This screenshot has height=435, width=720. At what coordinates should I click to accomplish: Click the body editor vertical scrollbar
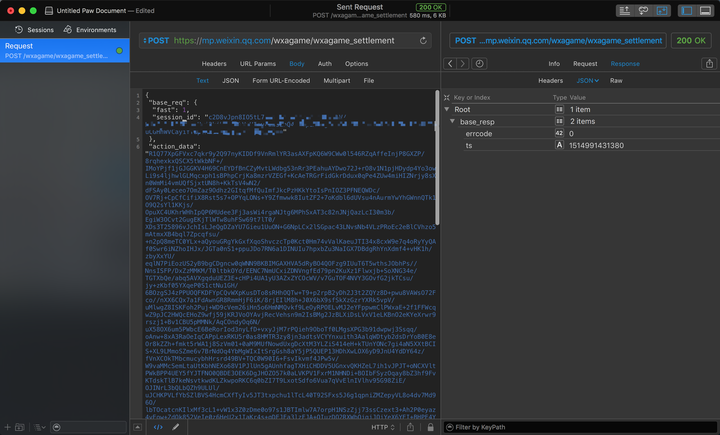(x=437, y=158)
